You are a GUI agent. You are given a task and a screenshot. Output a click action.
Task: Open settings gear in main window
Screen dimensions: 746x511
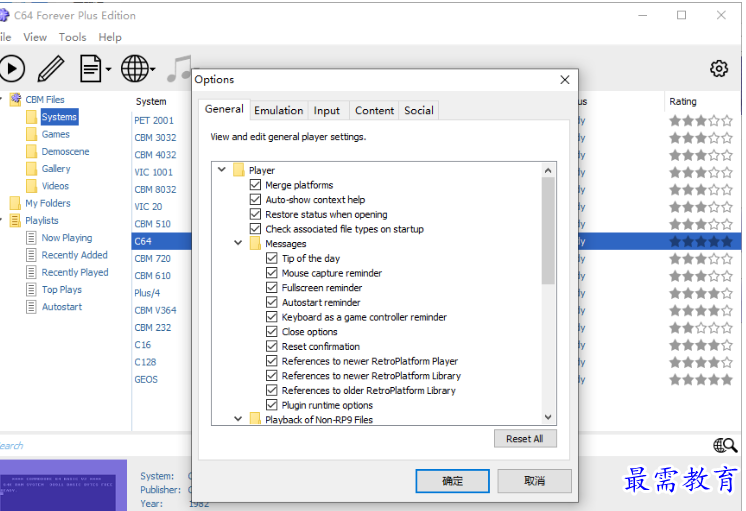click(x=718, y=69)
